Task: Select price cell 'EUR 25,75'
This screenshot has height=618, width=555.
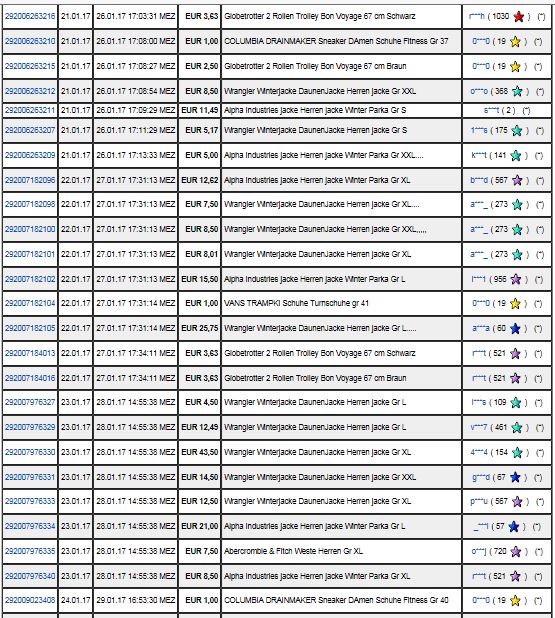Action: point(199,328)
